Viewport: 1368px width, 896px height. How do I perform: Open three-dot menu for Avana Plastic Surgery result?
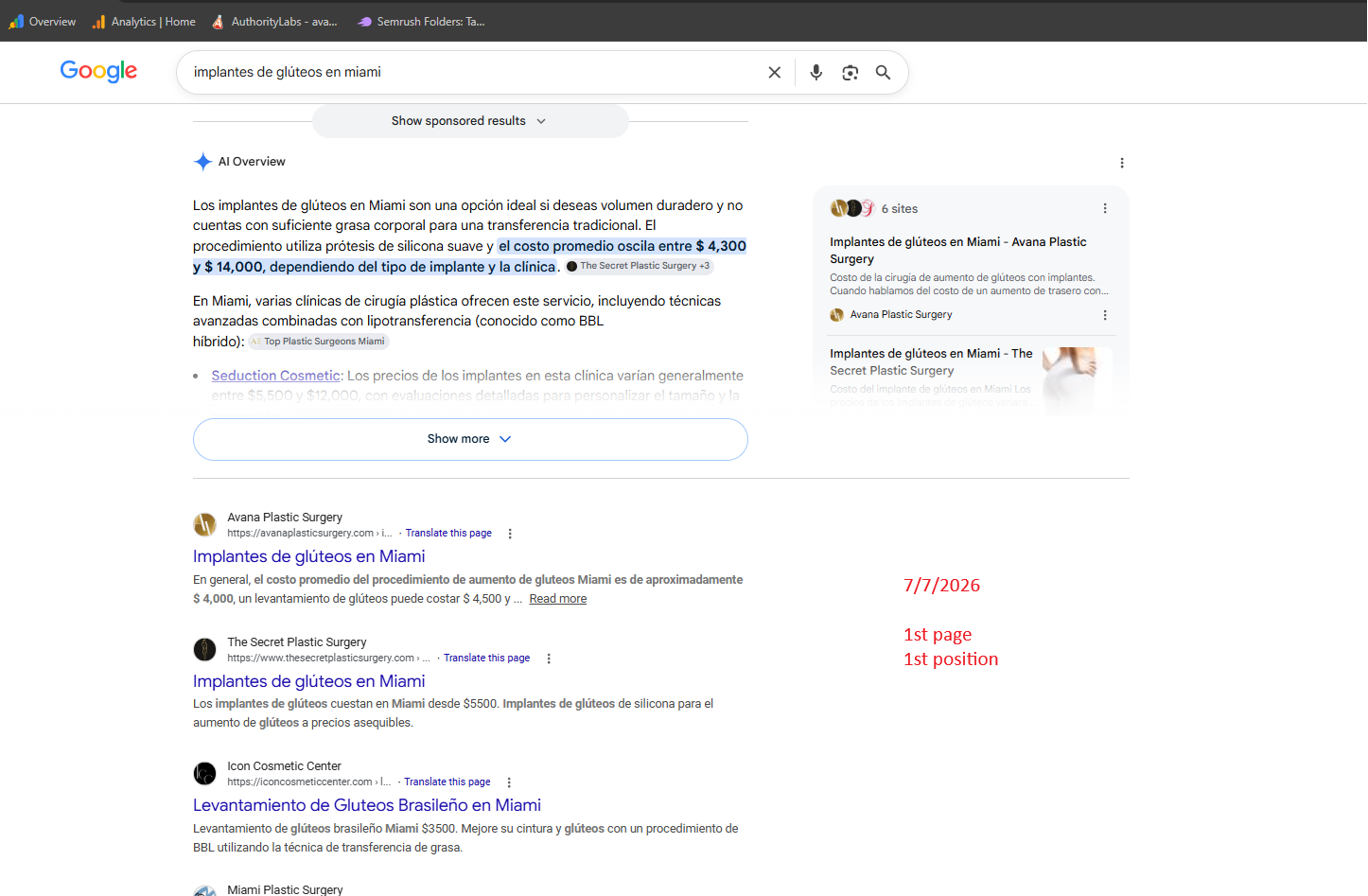tap(510, 534)
